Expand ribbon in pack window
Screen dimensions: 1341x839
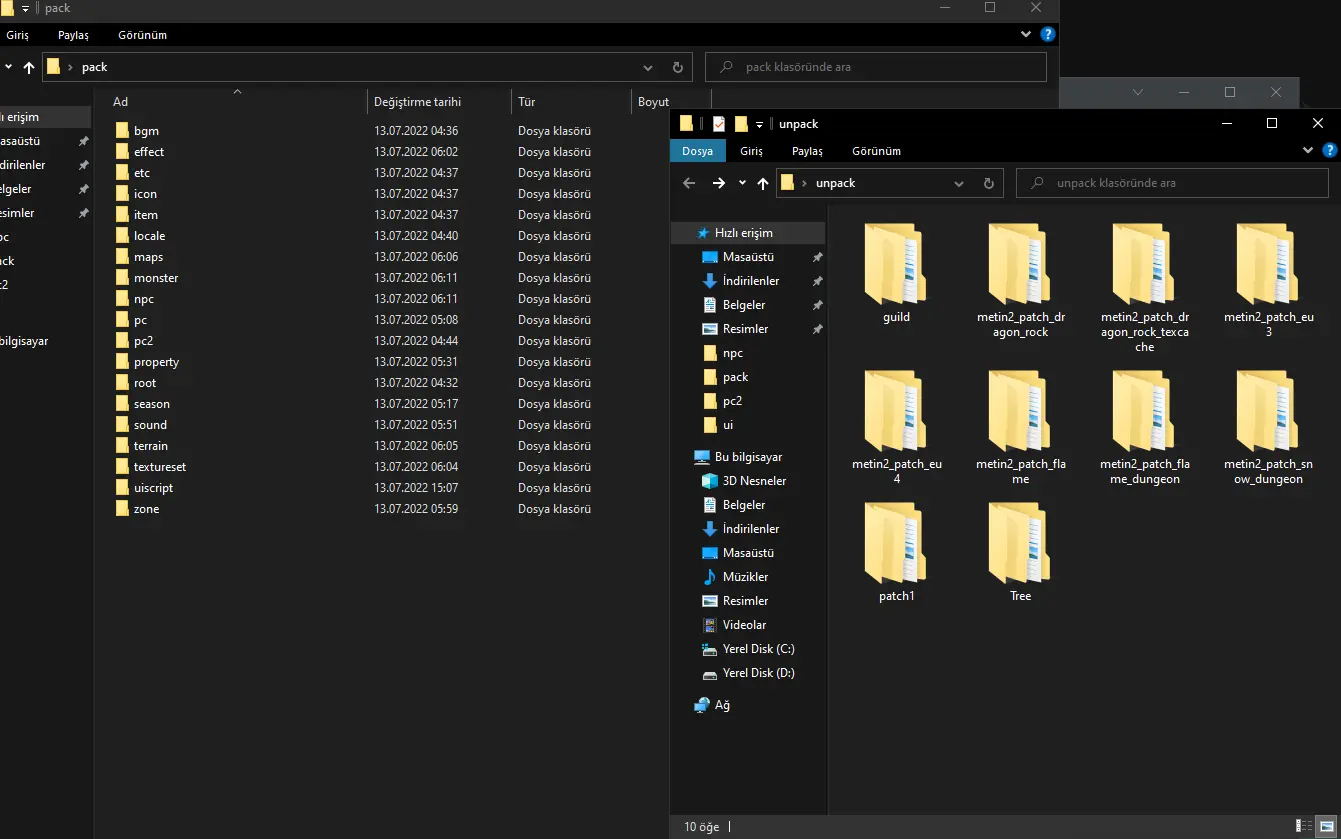(1026, 34)
